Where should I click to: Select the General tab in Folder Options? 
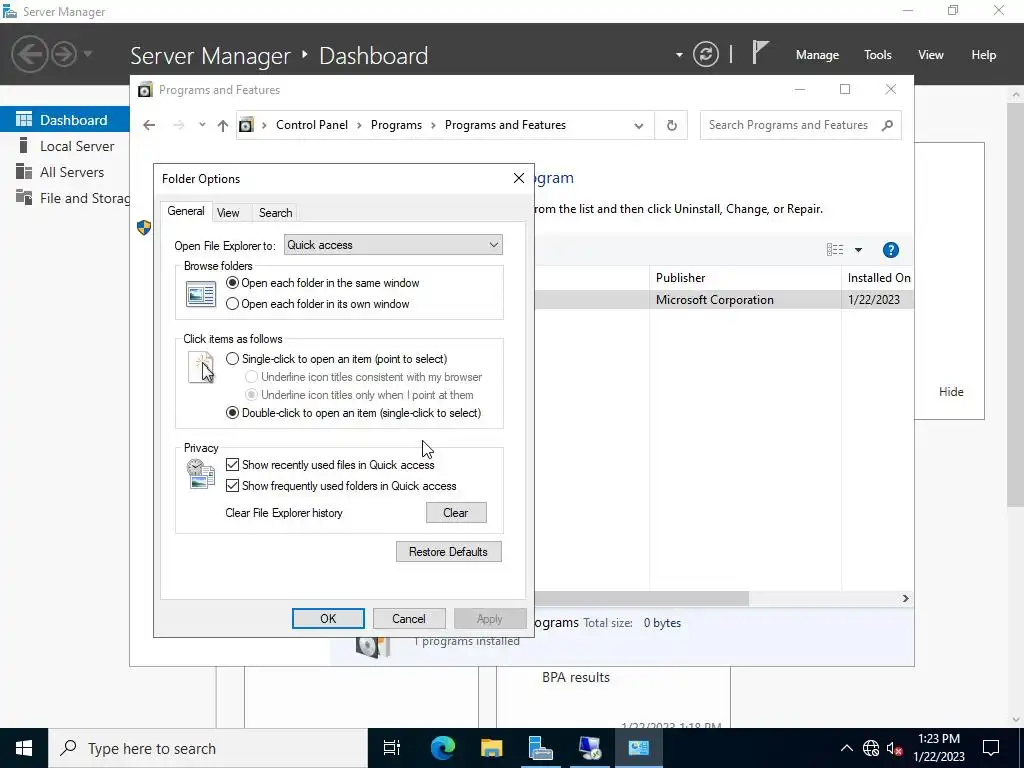pyautogui.click(x=186, y=211)
